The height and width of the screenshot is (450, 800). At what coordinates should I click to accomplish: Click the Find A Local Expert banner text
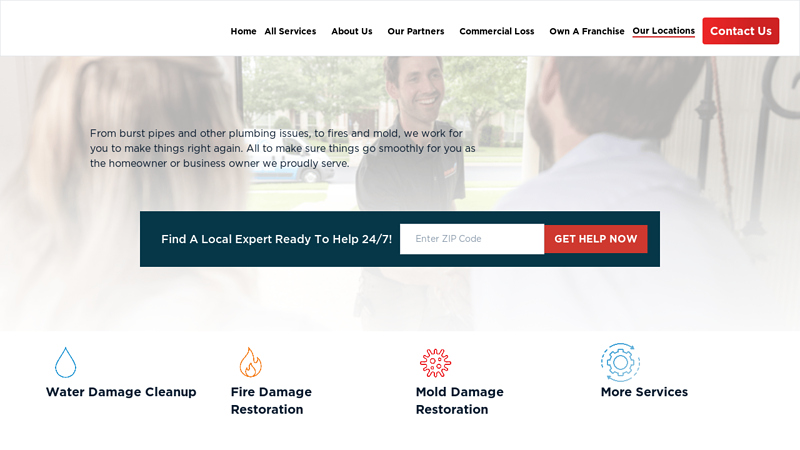[277, 239]
